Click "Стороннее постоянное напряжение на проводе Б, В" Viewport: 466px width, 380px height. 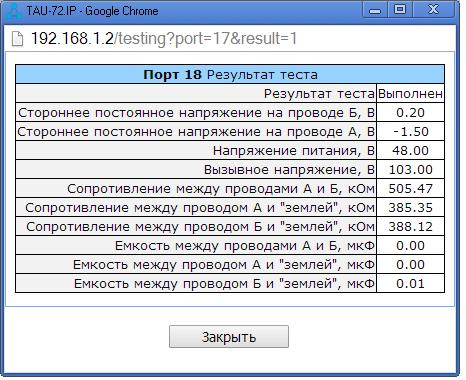196,113
